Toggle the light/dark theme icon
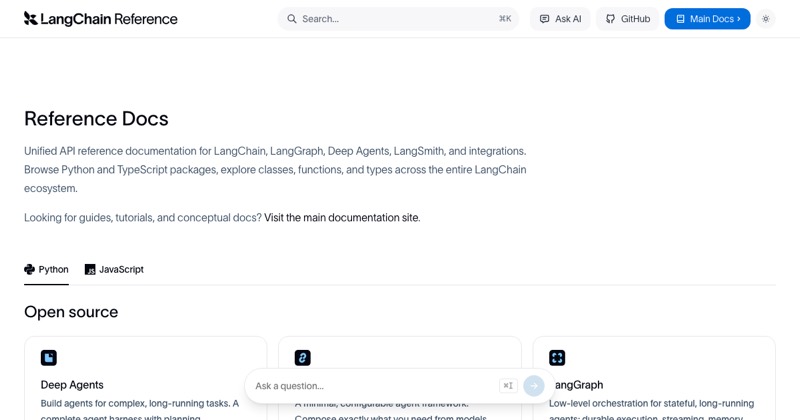 tap(765, 19)
